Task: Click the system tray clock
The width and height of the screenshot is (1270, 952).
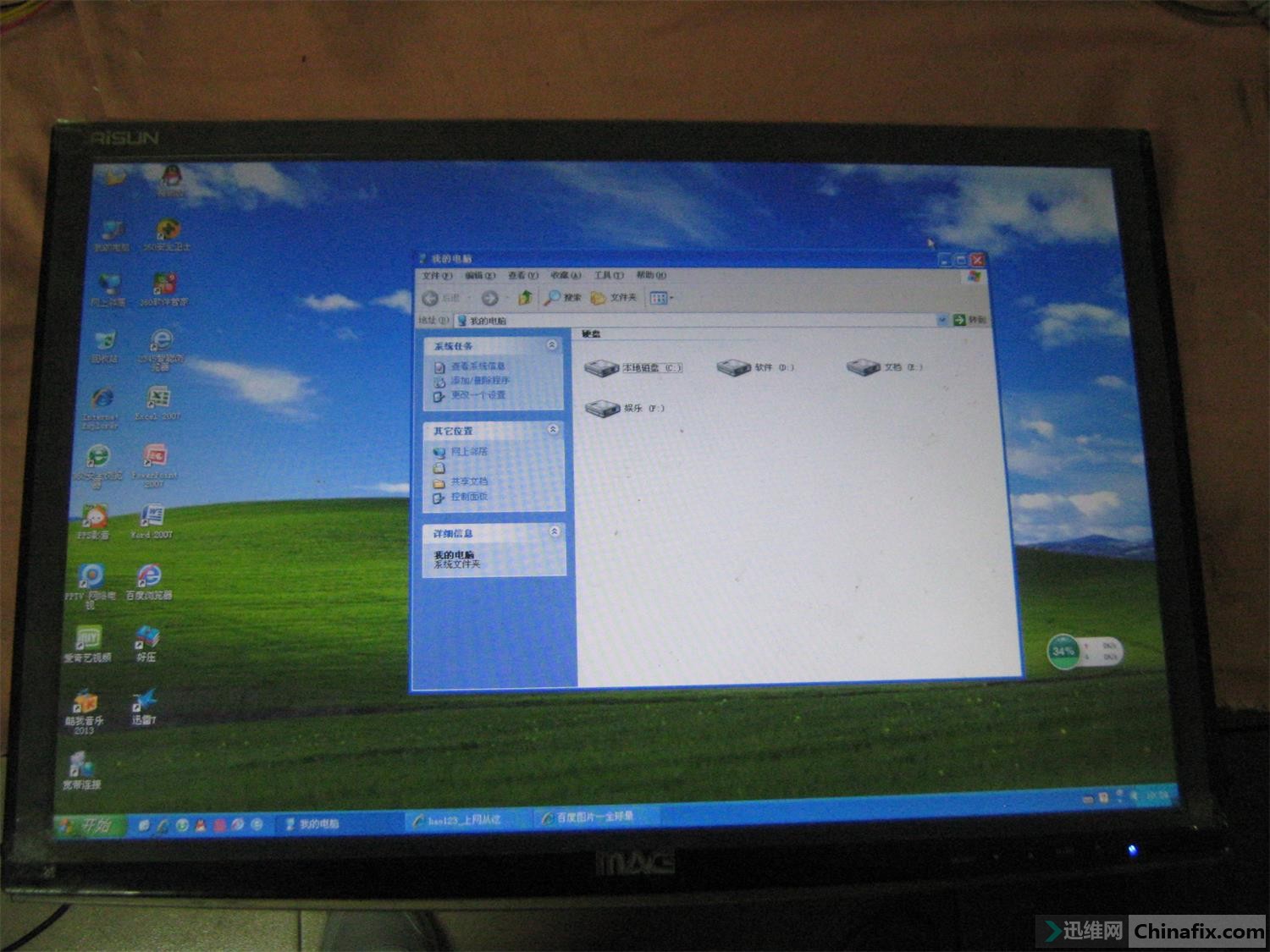Action: tap(1157, 795)
